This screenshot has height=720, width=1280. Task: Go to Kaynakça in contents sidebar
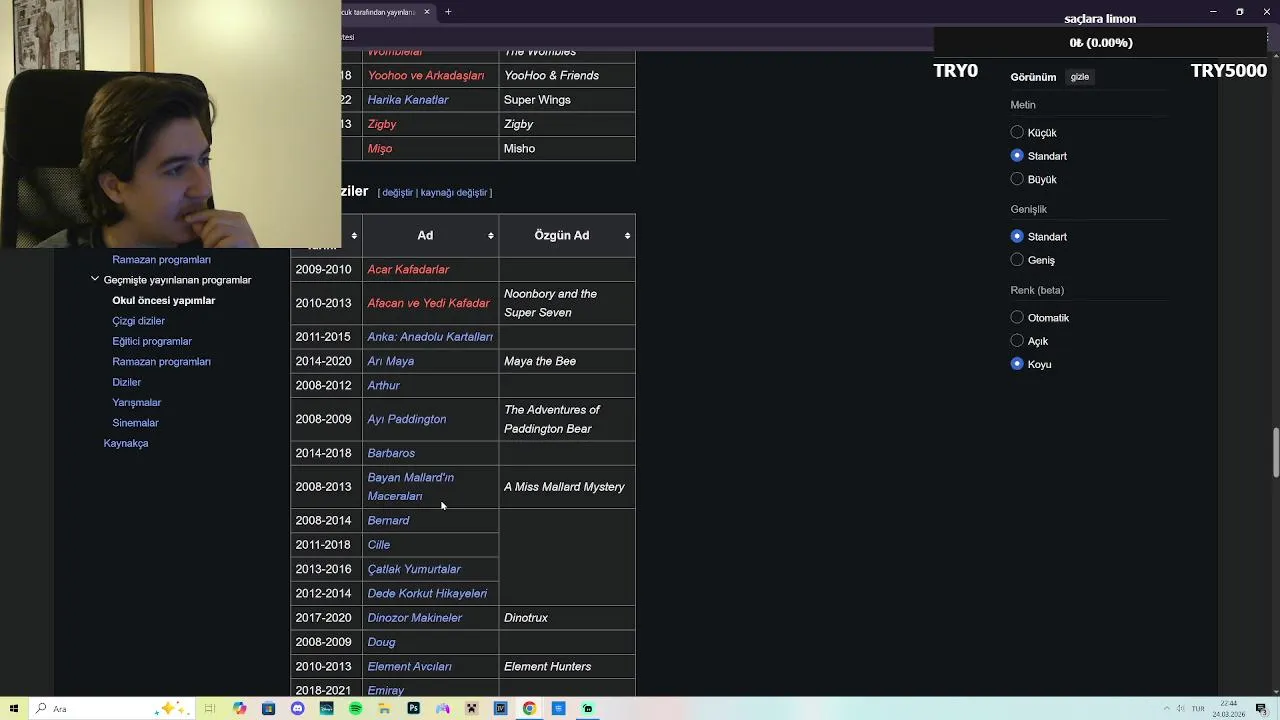click(126, 443)
